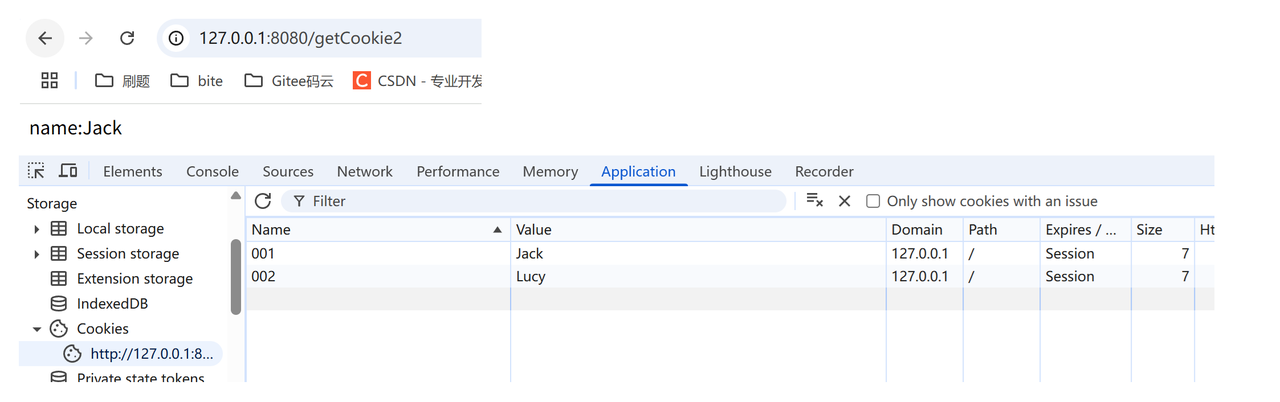
Task: Click the storage sidebar scrollbar
Action: 236,275
